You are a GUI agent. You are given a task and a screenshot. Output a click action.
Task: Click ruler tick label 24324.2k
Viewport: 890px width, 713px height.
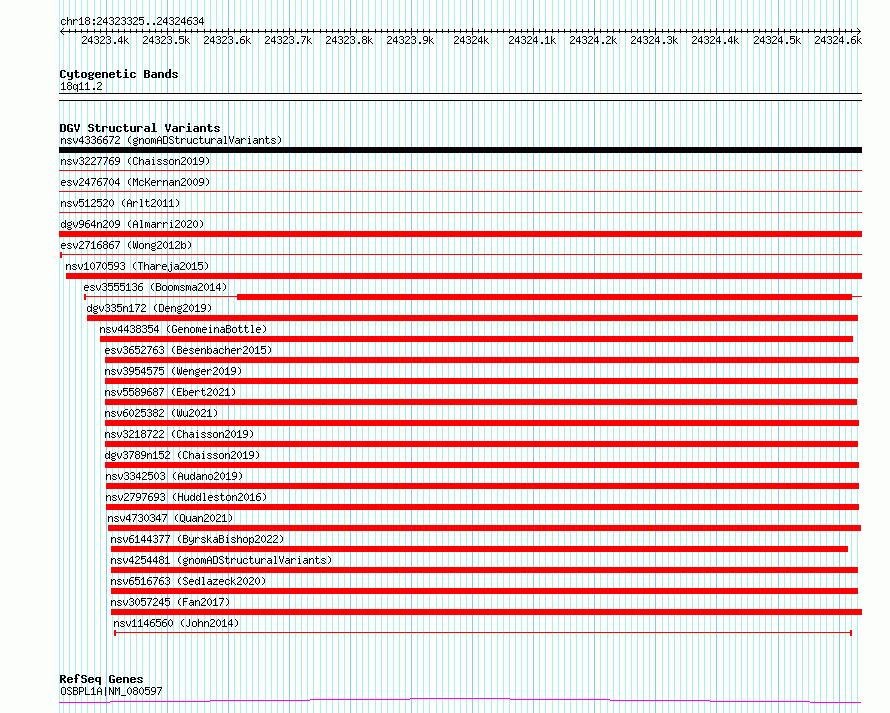[593, 40]
